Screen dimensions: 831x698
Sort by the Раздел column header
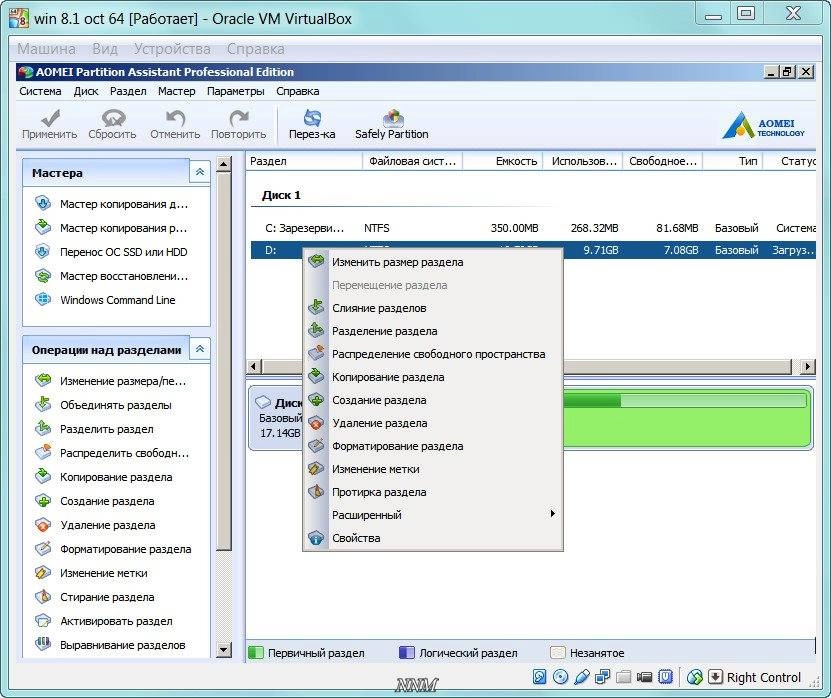[x=304, y=161]
